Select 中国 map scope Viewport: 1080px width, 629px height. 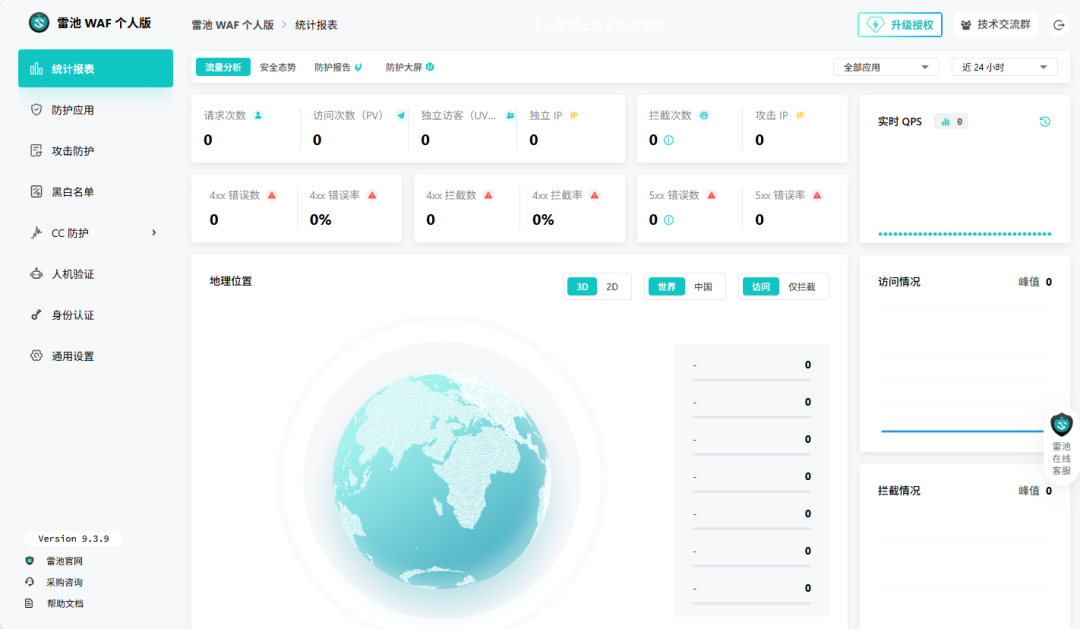coord(703,287)
